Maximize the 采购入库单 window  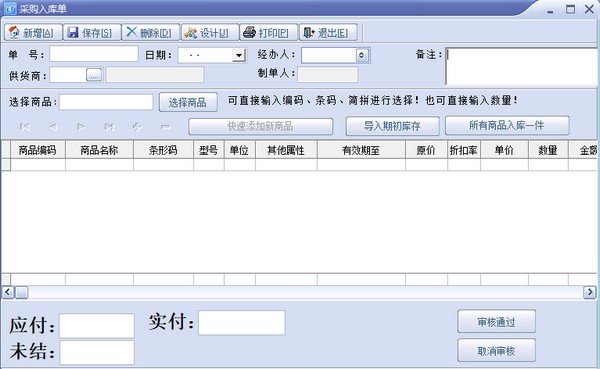pyautogui.click(x=571, y=9)
